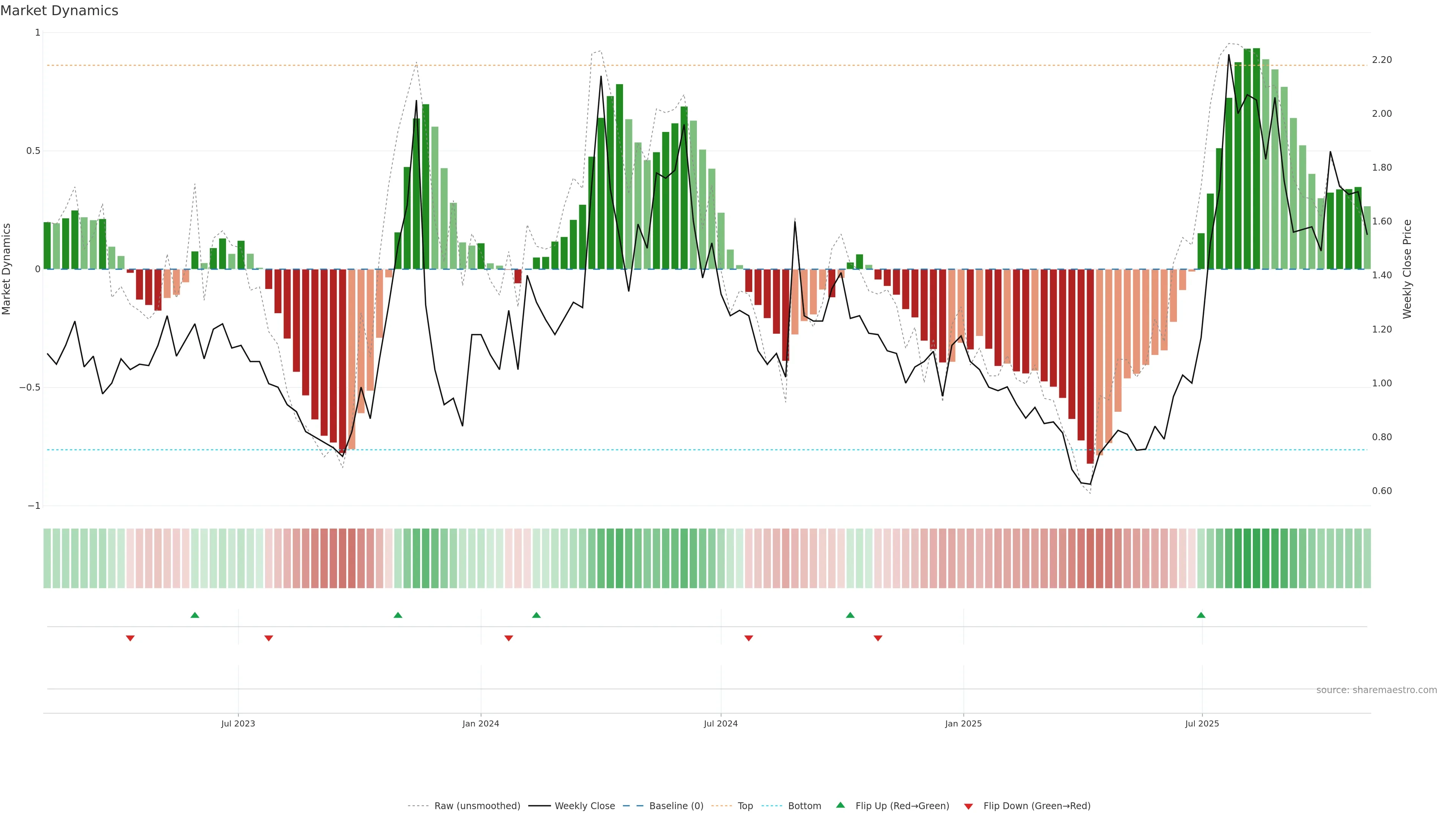
Task: Click the Flip Up legend triangle icon
Action: pos(841,805)
